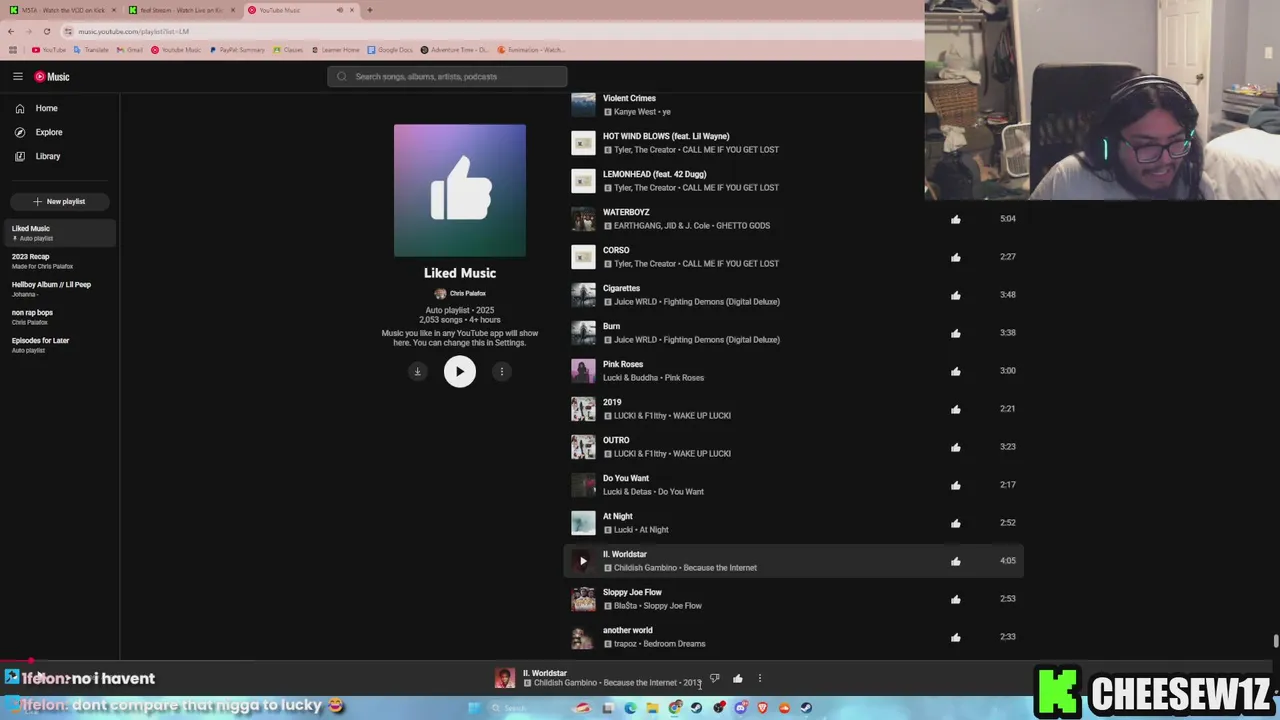Click Pink Roses cover thumbnail
Image resolution: width=1280 pixels, height=720 pixels.
pos(583,371)
